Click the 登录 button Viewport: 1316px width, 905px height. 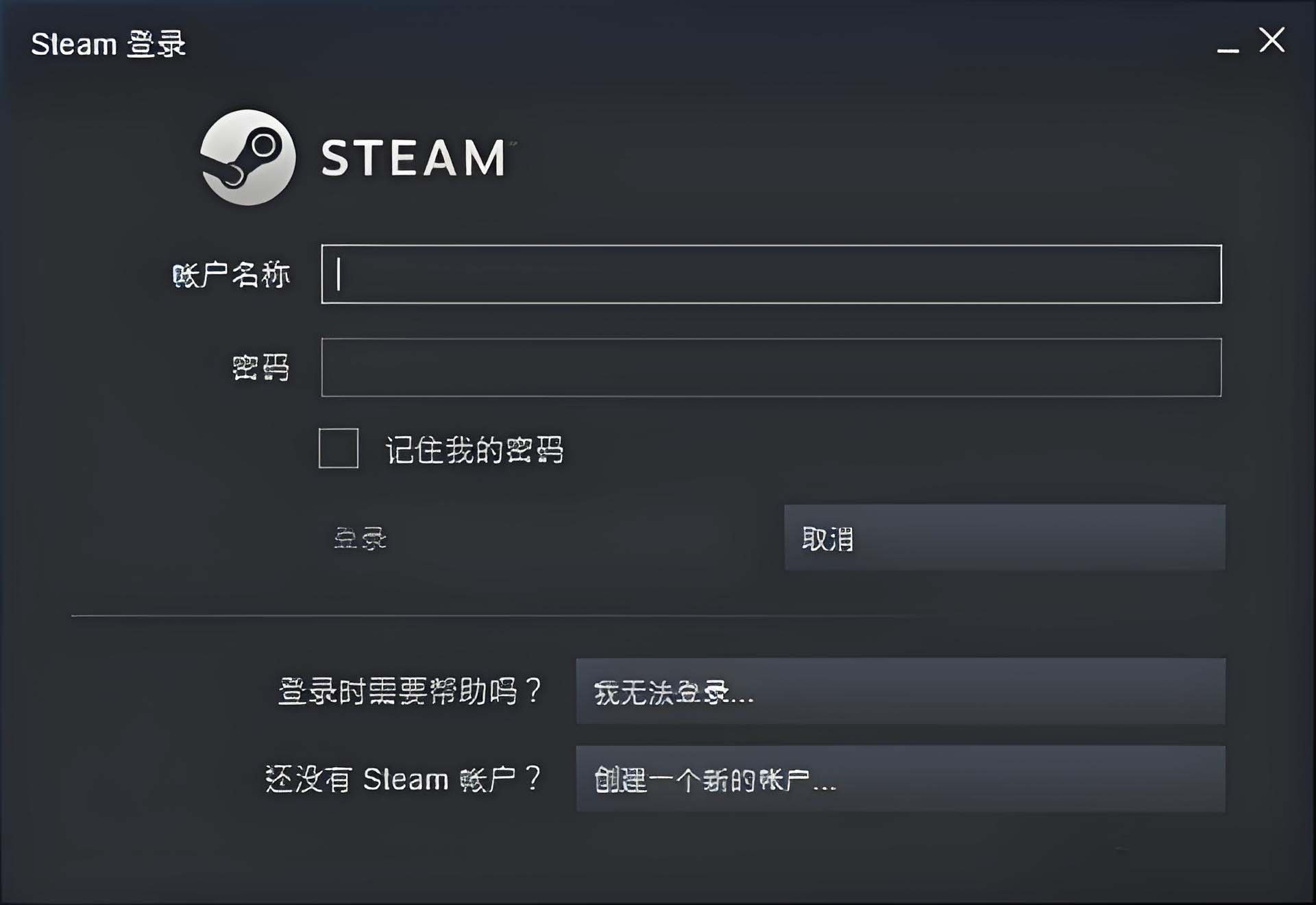click(x=360, y=538)
